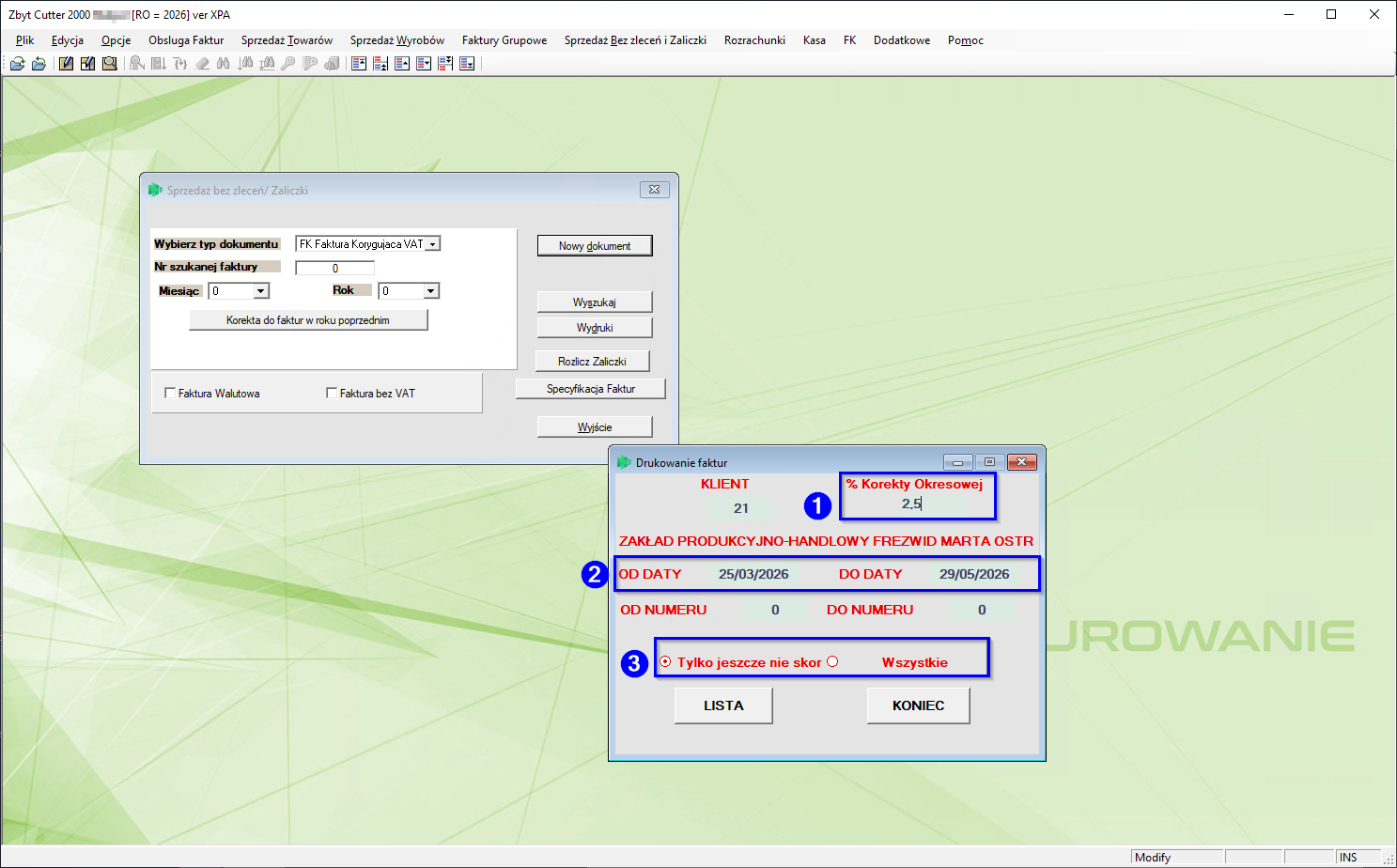Click the Rozlicz Zaliczki button

pyautogui.click(x=592, y=362)
